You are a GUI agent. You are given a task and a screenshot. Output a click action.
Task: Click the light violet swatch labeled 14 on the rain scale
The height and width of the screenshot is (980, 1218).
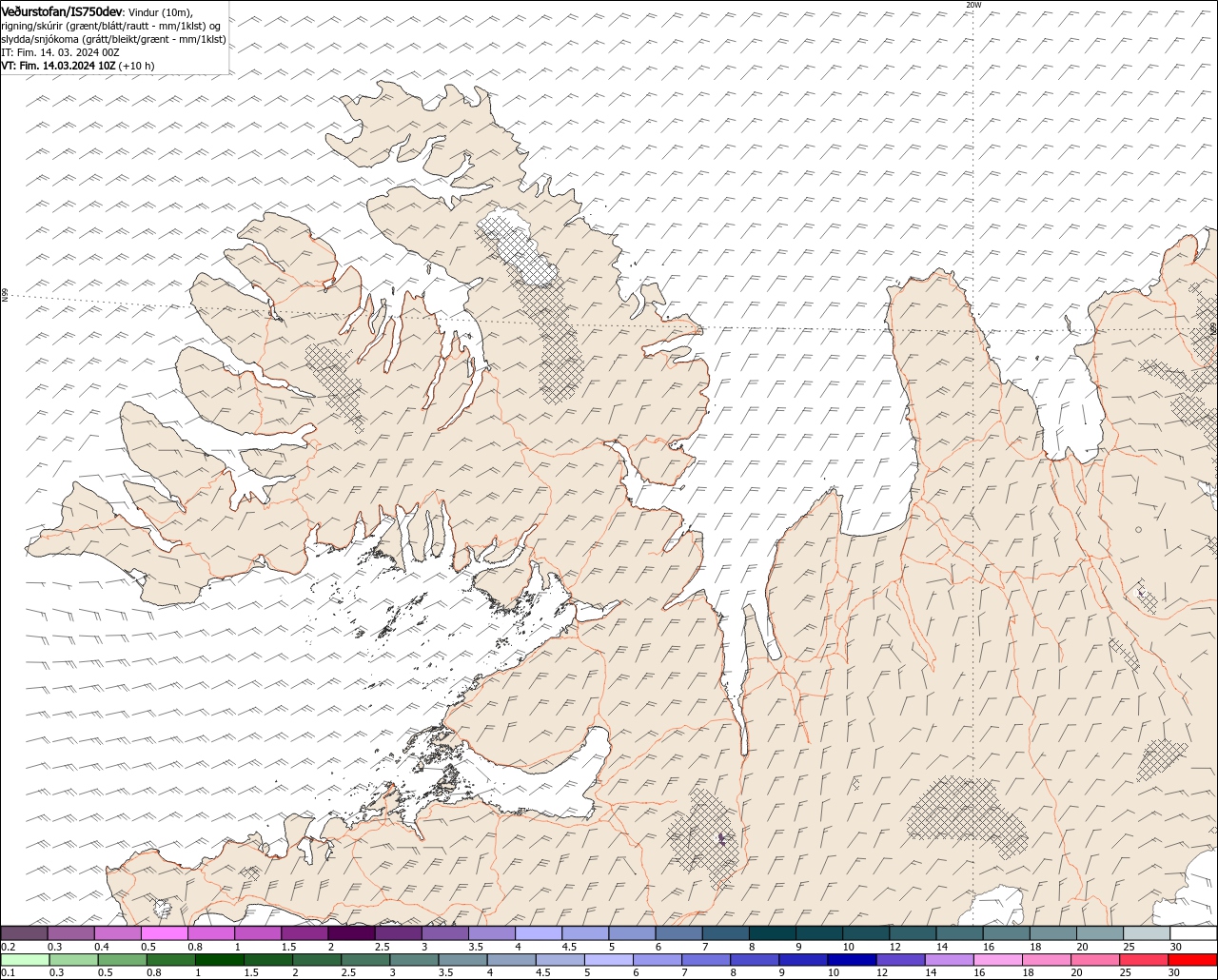pos(950,960)
